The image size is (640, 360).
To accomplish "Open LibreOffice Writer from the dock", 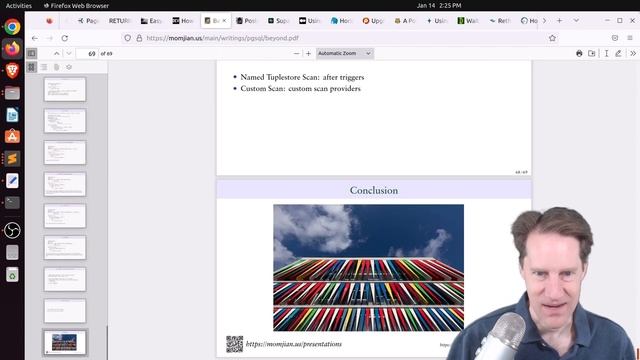I will 12,115.
